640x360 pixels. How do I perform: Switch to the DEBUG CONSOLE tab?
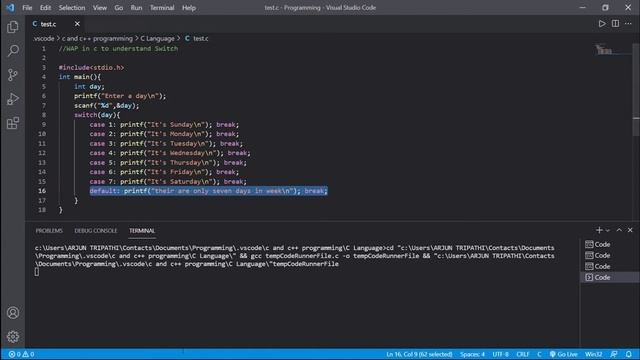coord(96,231)
